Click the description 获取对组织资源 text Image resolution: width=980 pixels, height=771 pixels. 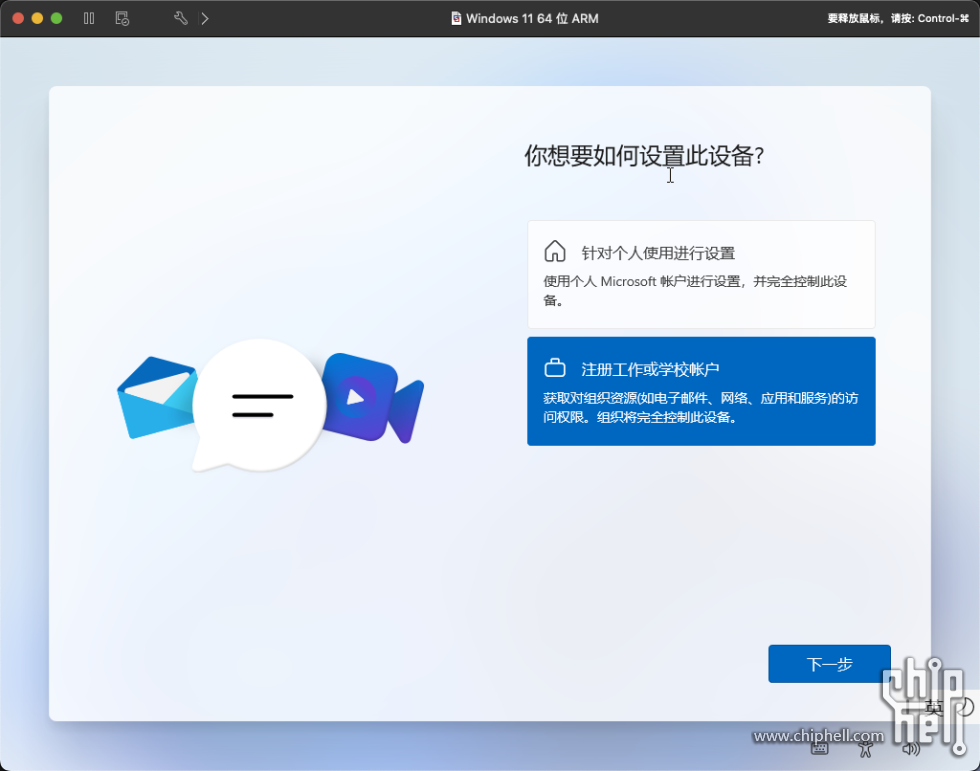[701, 407]
